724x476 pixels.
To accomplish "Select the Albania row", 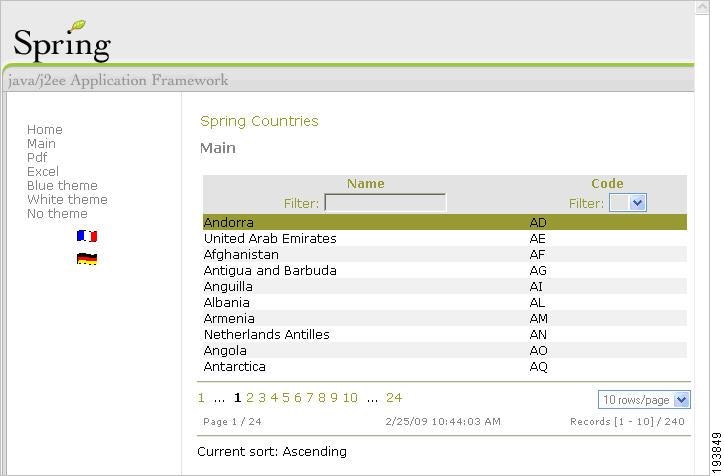I will pyautogui.click(x=445, y=302).
